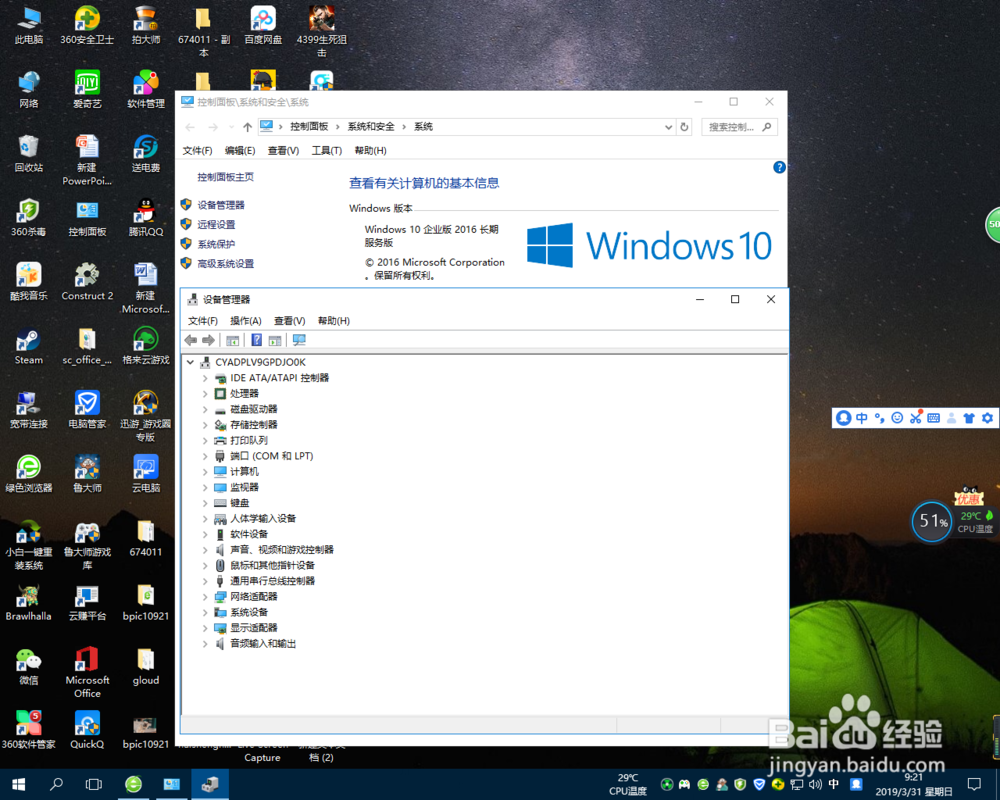
Task: Select the 爱奇艺 desktop icon
Action: (87, 90)
